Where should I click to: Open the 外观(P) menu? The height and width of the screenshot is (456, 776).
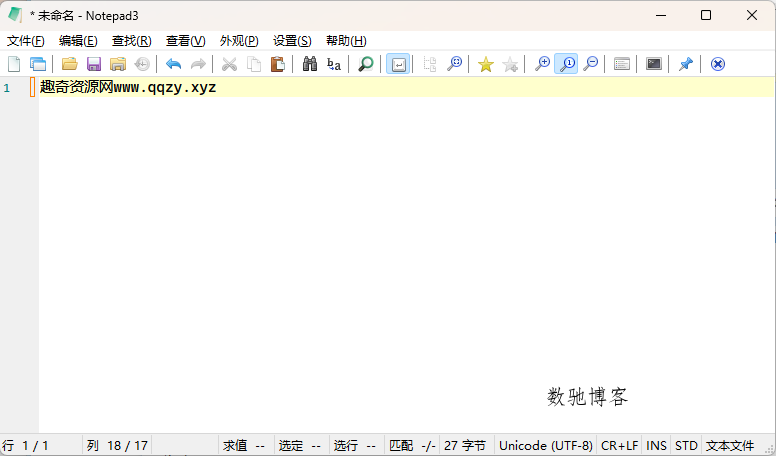(x=239, y=41)
